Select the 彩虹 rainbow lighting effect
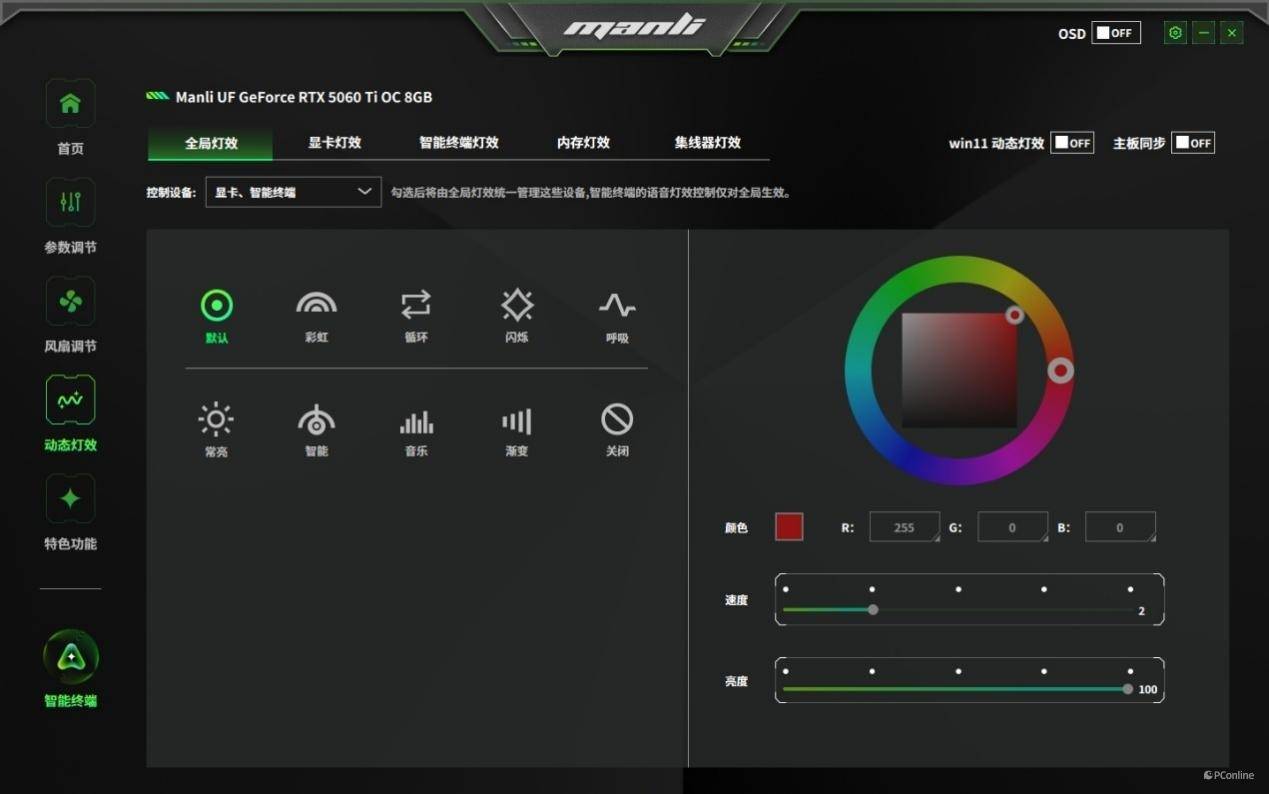 (x=316, y=316)
